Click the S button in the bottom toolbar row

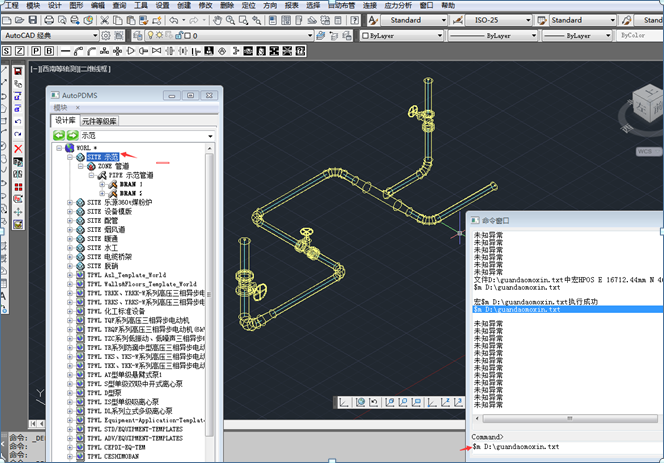(7, 50)
